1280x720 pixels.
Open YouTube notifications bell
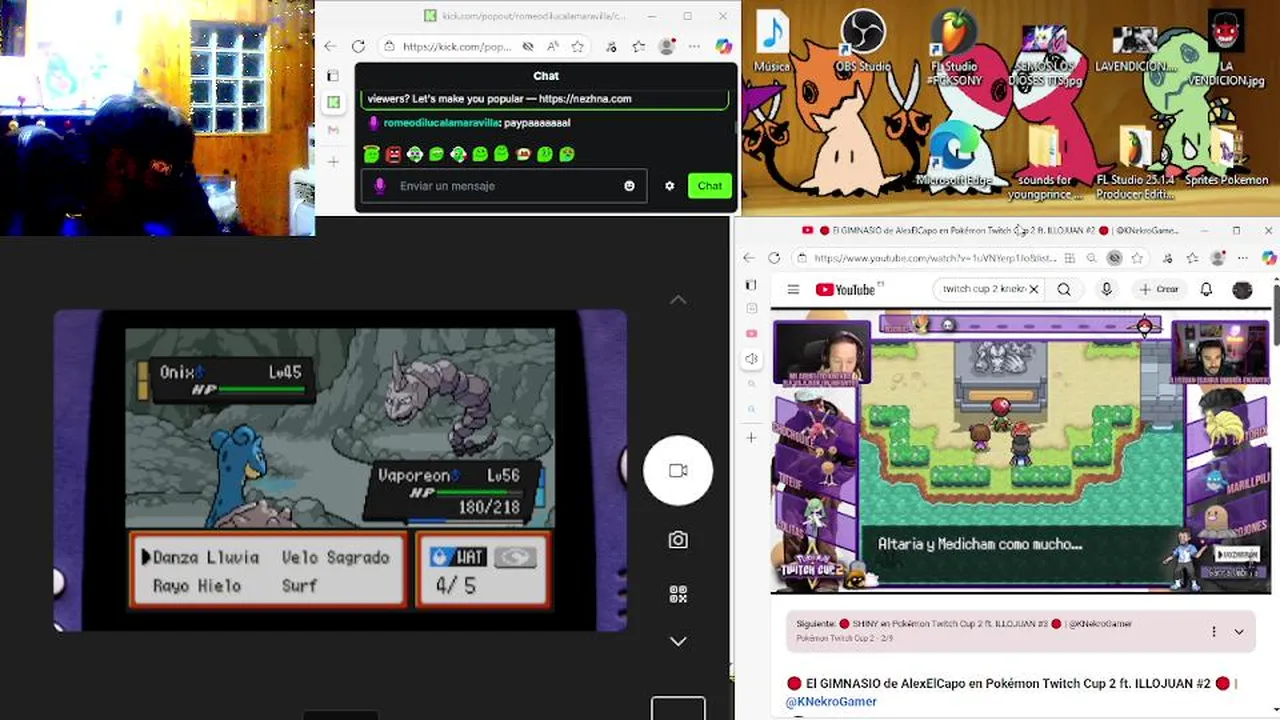(1206, 289)
